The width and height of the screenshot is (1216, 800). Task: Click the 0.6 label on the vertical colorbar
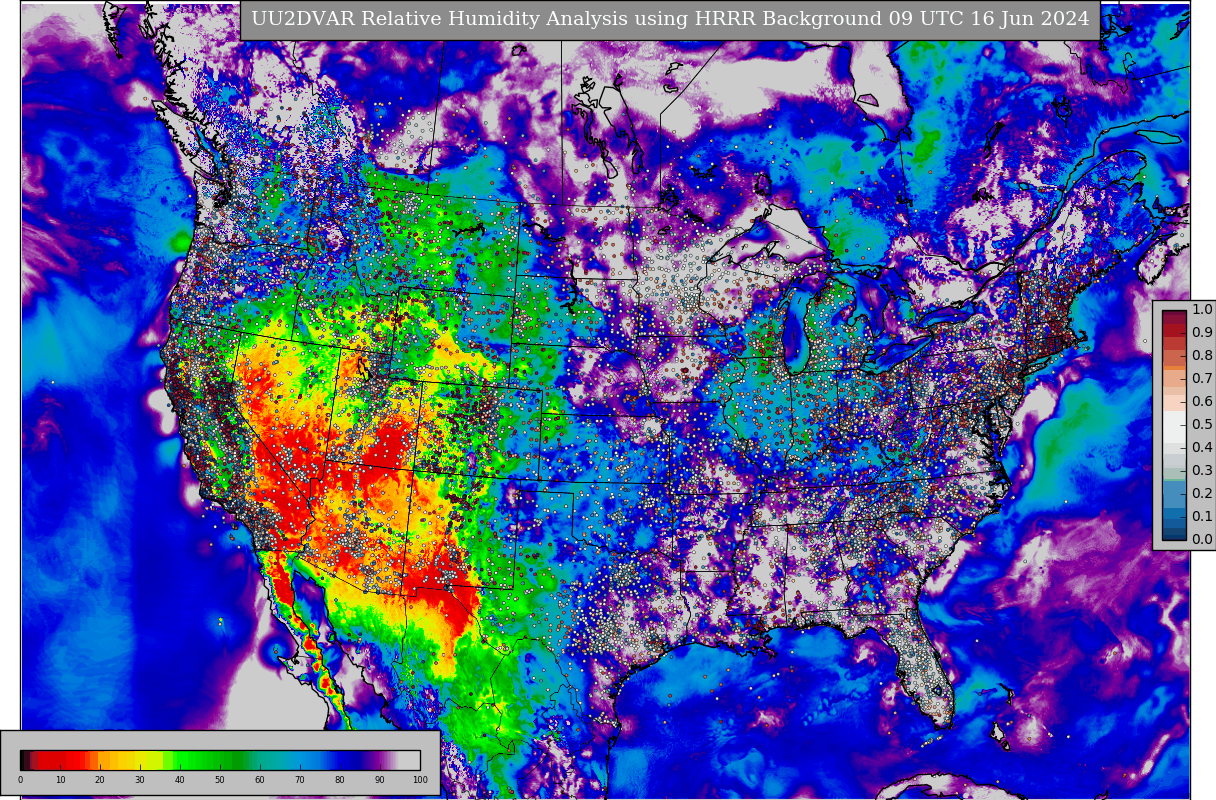coord(1202,401)
